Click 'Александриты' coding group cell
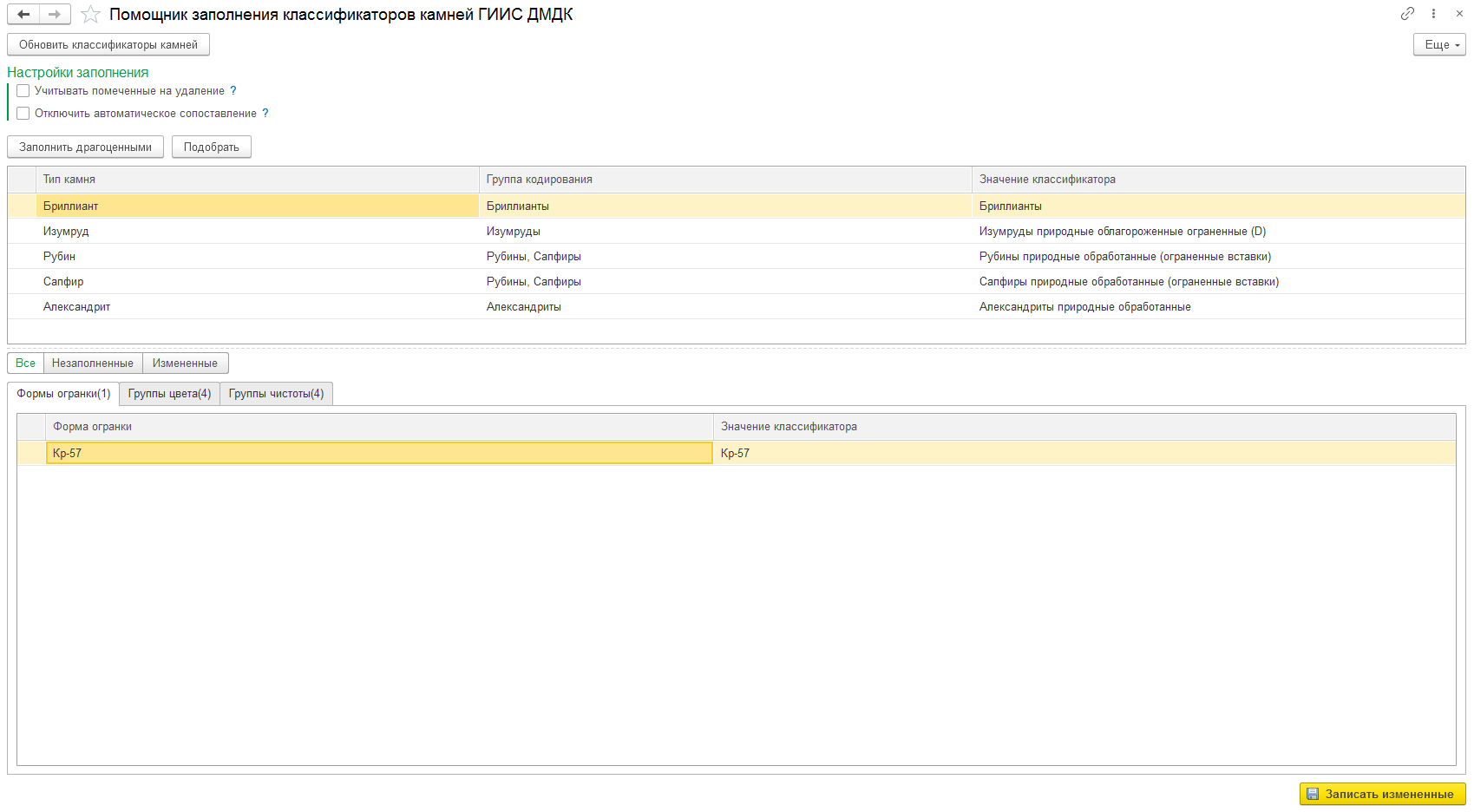1474x812 pixels. pos(725,306)
